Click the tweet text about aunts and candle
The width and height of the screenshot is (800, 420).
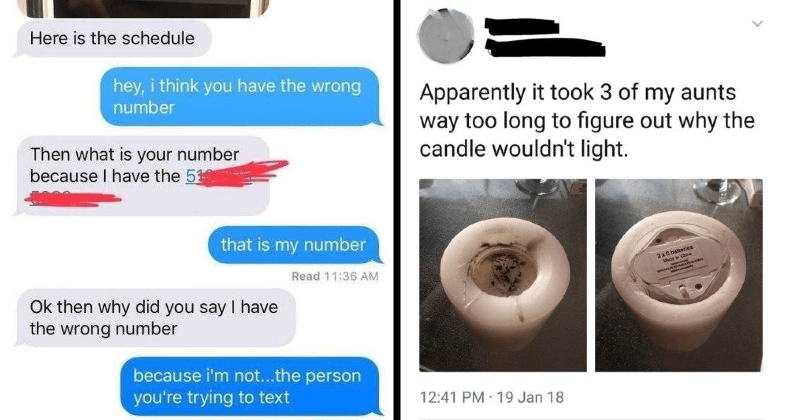pyautogui.click(x=587, y=121)
